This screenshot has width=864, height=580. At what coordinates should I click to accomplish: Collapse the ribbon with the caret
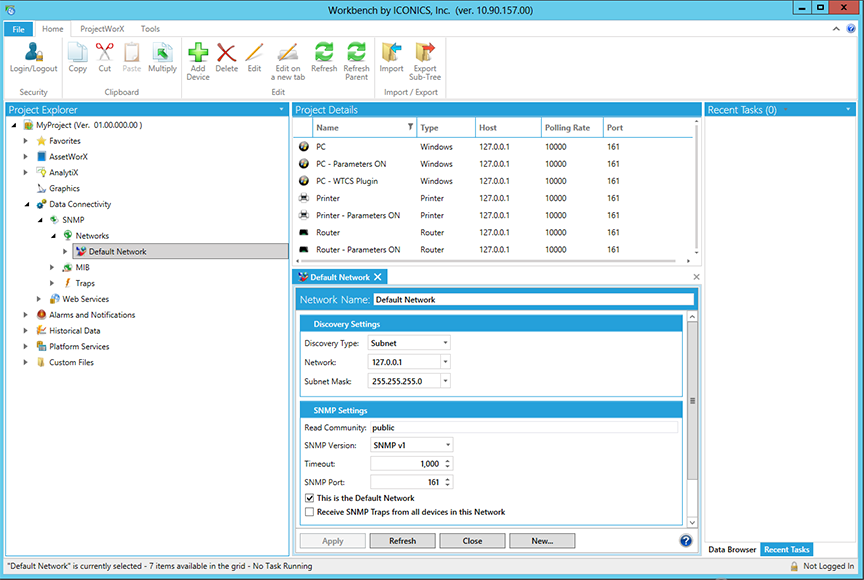(x=836, y=29)
